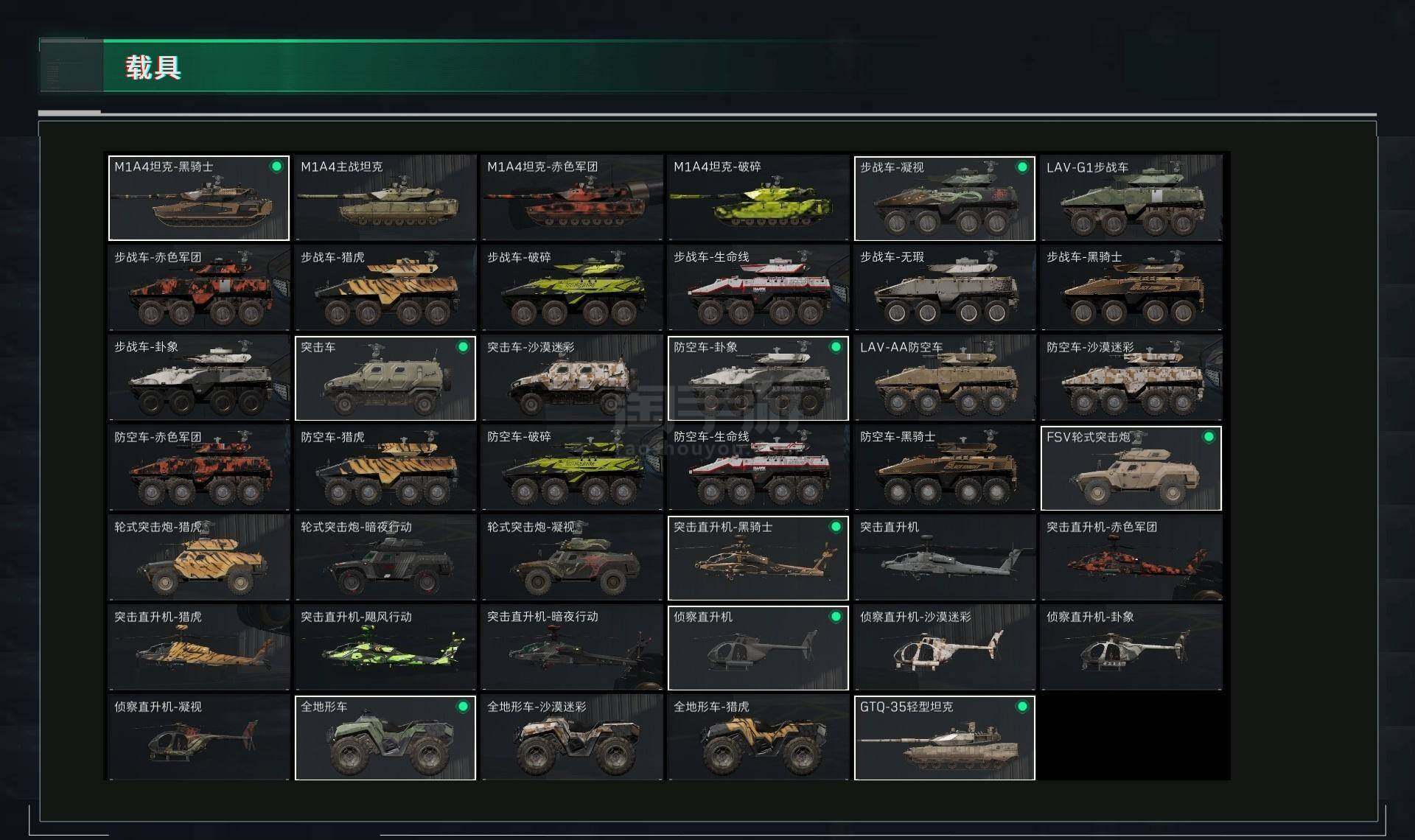Image resolution: width=1415 pixels, height=840 pixels.
Task: Choose the 全地形车 ATV quad
Action: [x=385, y=738]
